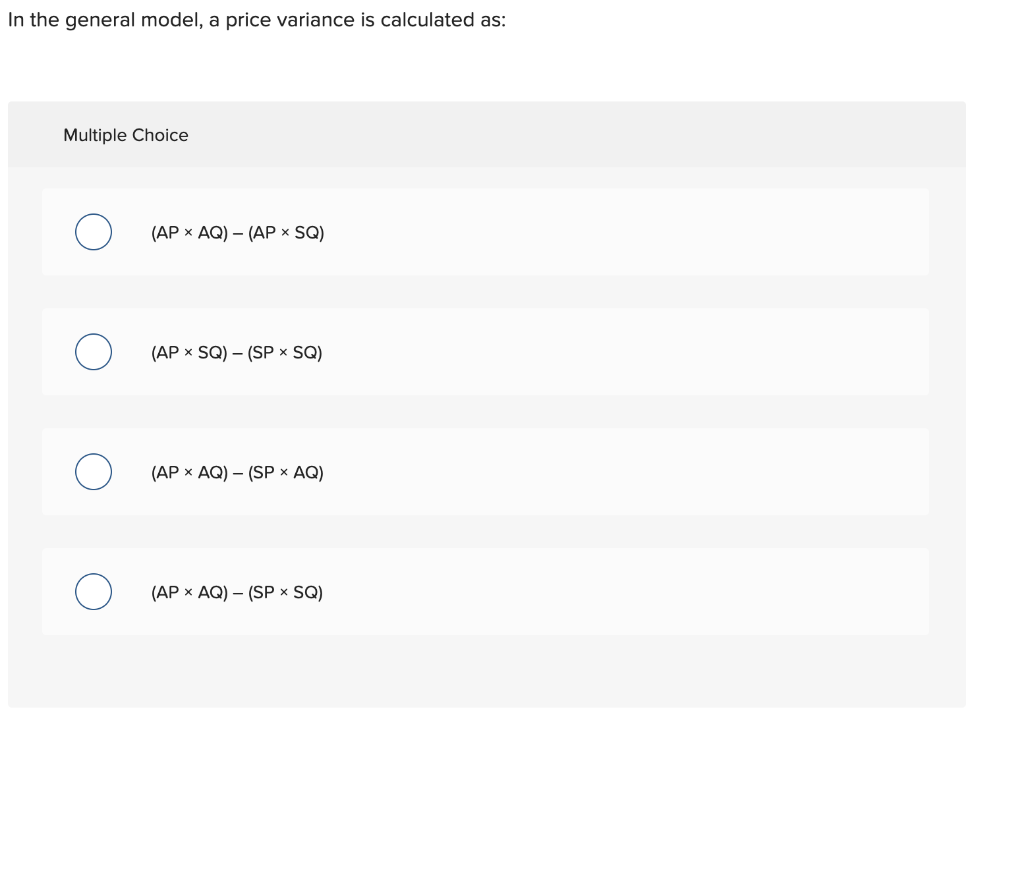This screenshot has height=875, width=1024.
Task: Click the Multiple Choice header label
Action: click(126, 135)
